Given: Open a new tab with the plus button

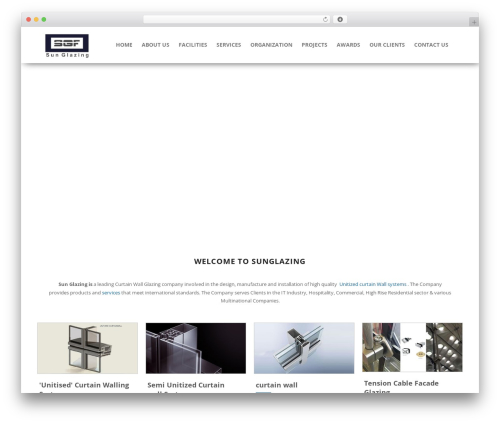Looking at the screenshot, I should [x=474, y=22].
